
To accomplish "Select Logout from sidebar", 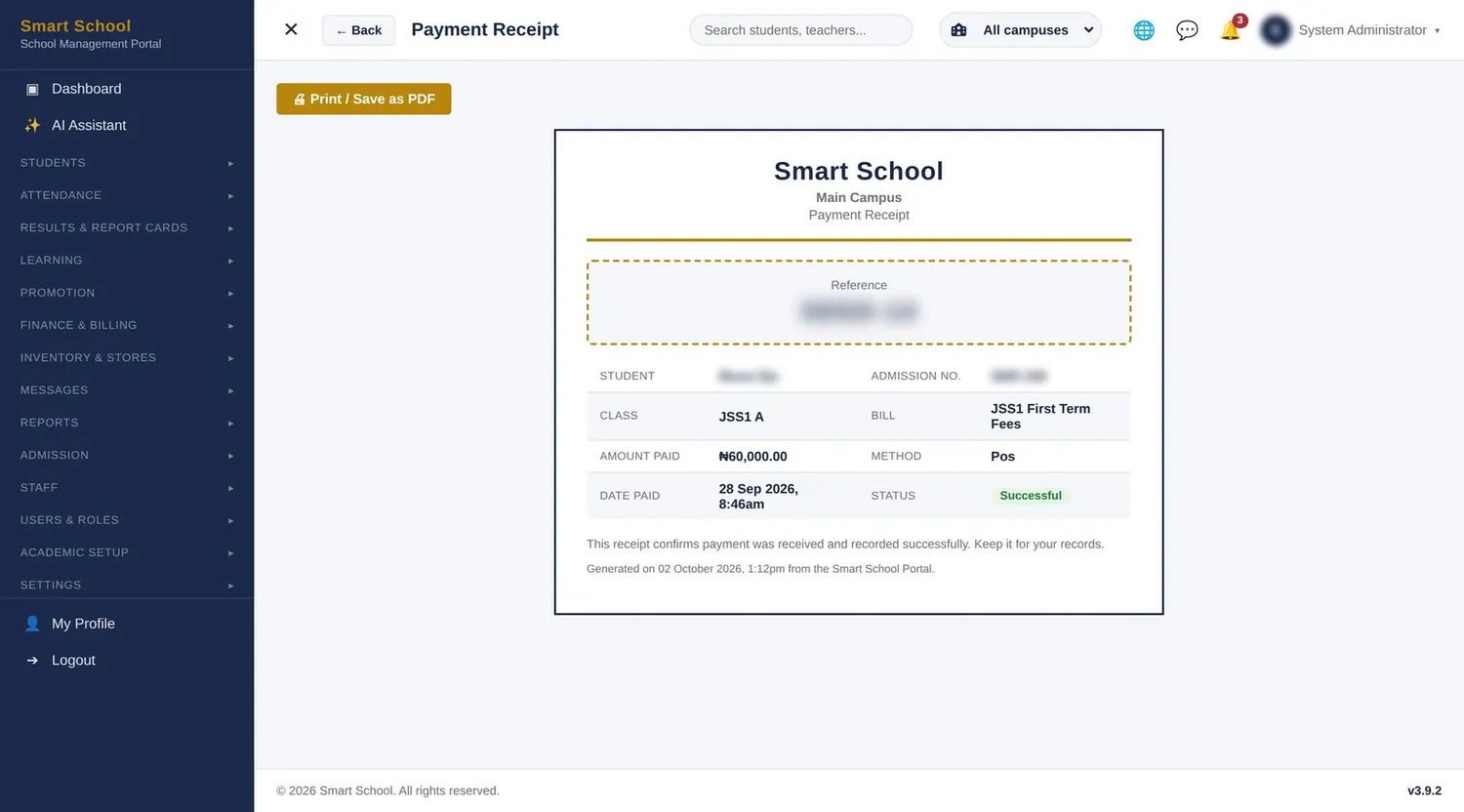I will [x=127, y=661].
